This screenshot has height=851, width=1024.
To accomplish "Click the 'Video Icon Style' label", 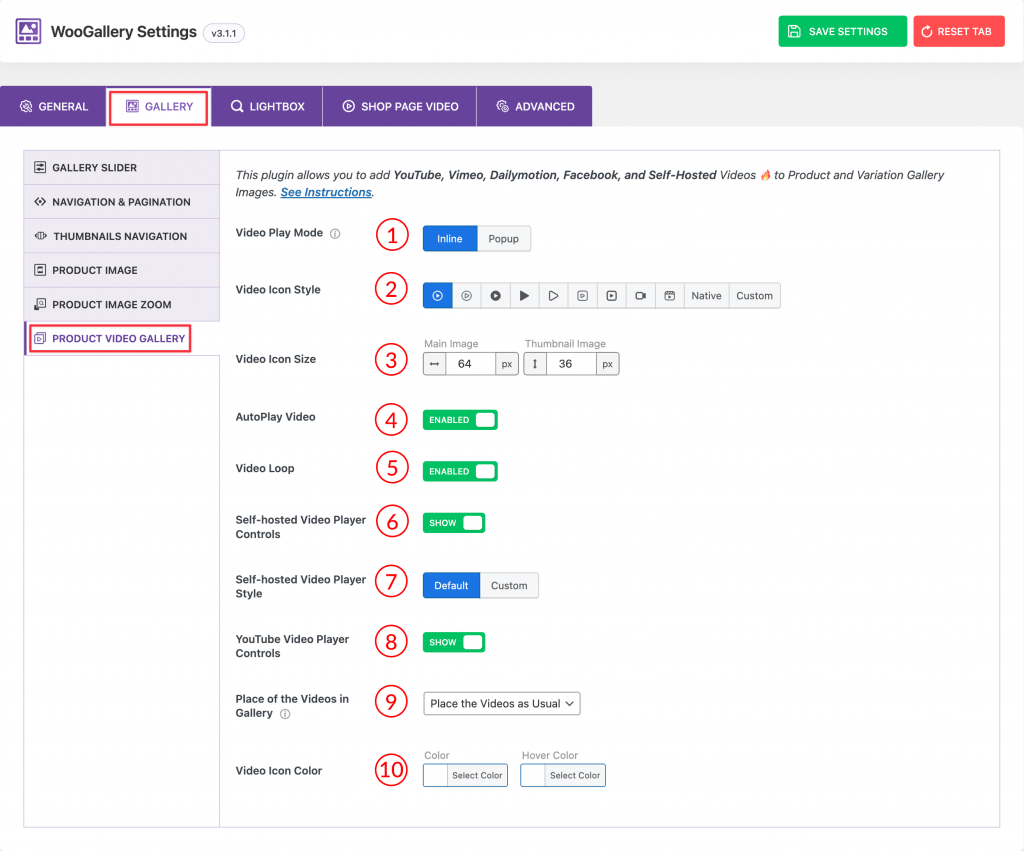I will (278, 289).
